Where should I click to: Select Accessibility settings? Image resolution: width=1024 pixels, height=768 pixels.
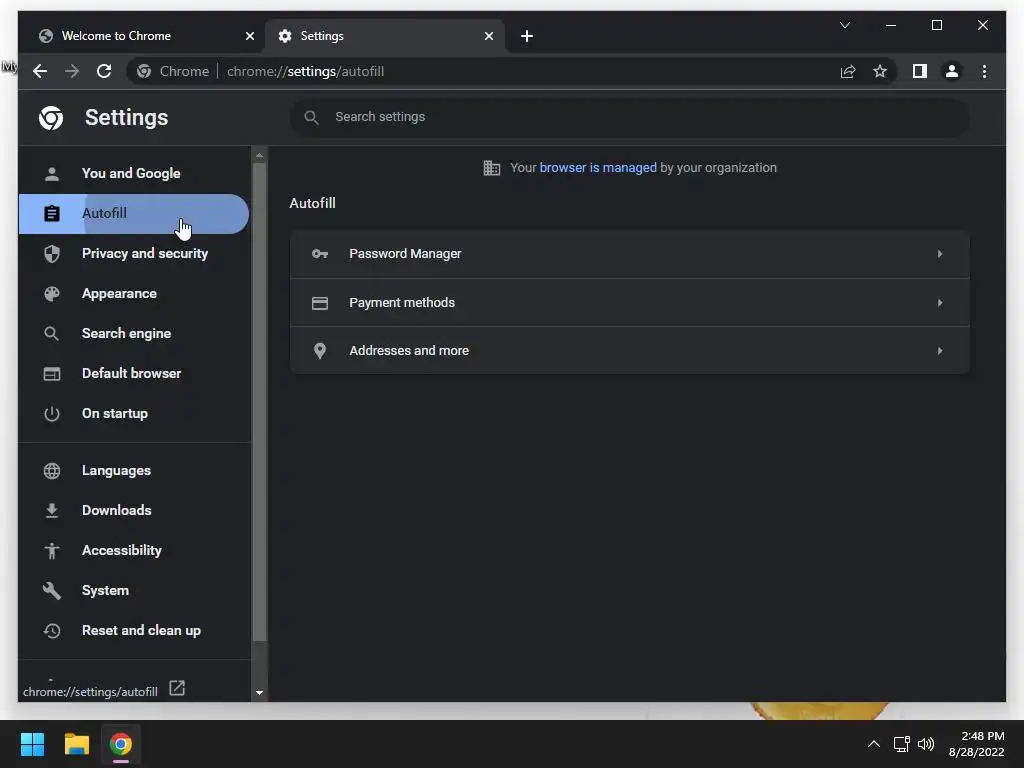click(x=133, y=551)
